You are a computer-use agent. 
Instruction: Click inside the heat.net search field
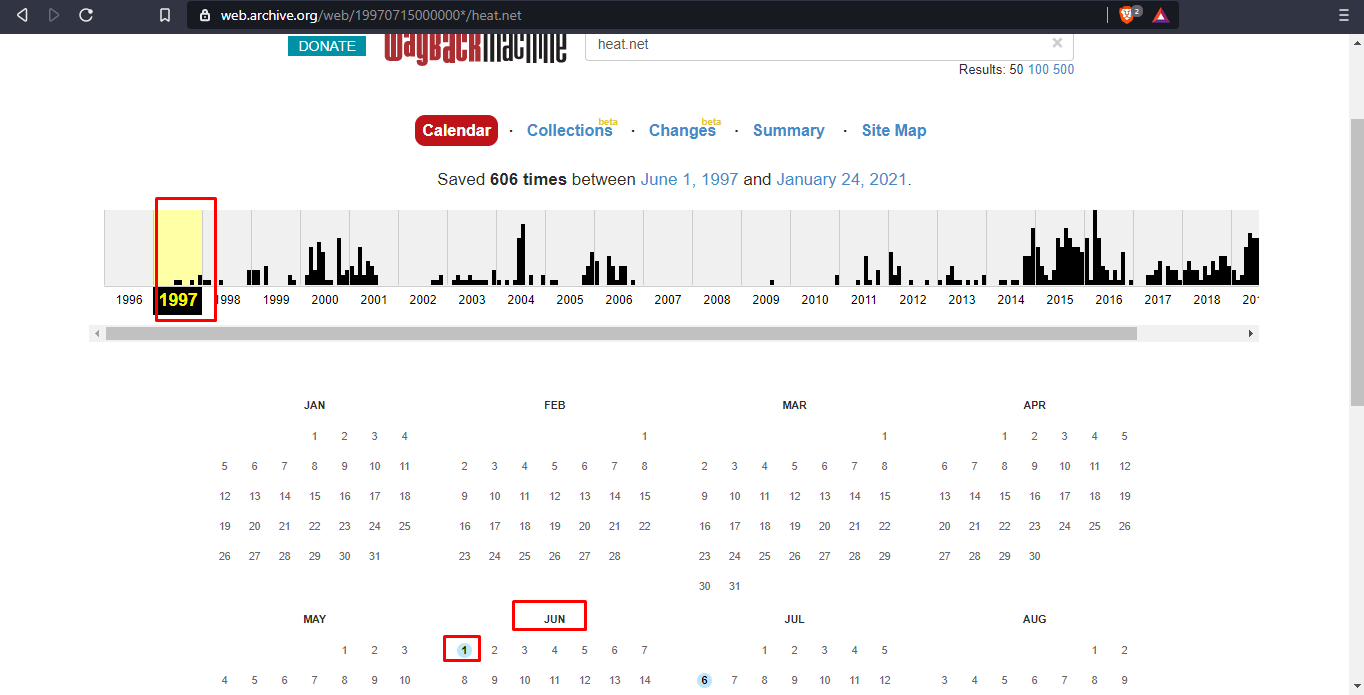coord(800,43)
